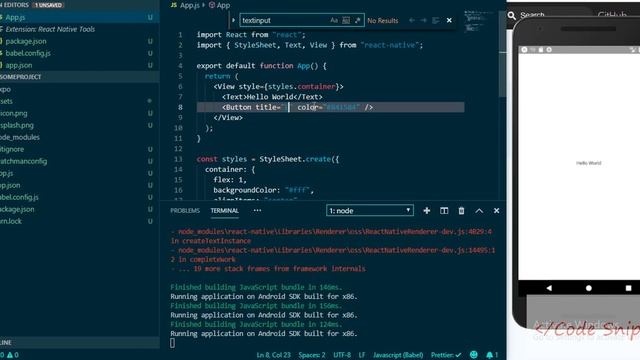Open the 1: node terminal dropdown

(370, 211)
